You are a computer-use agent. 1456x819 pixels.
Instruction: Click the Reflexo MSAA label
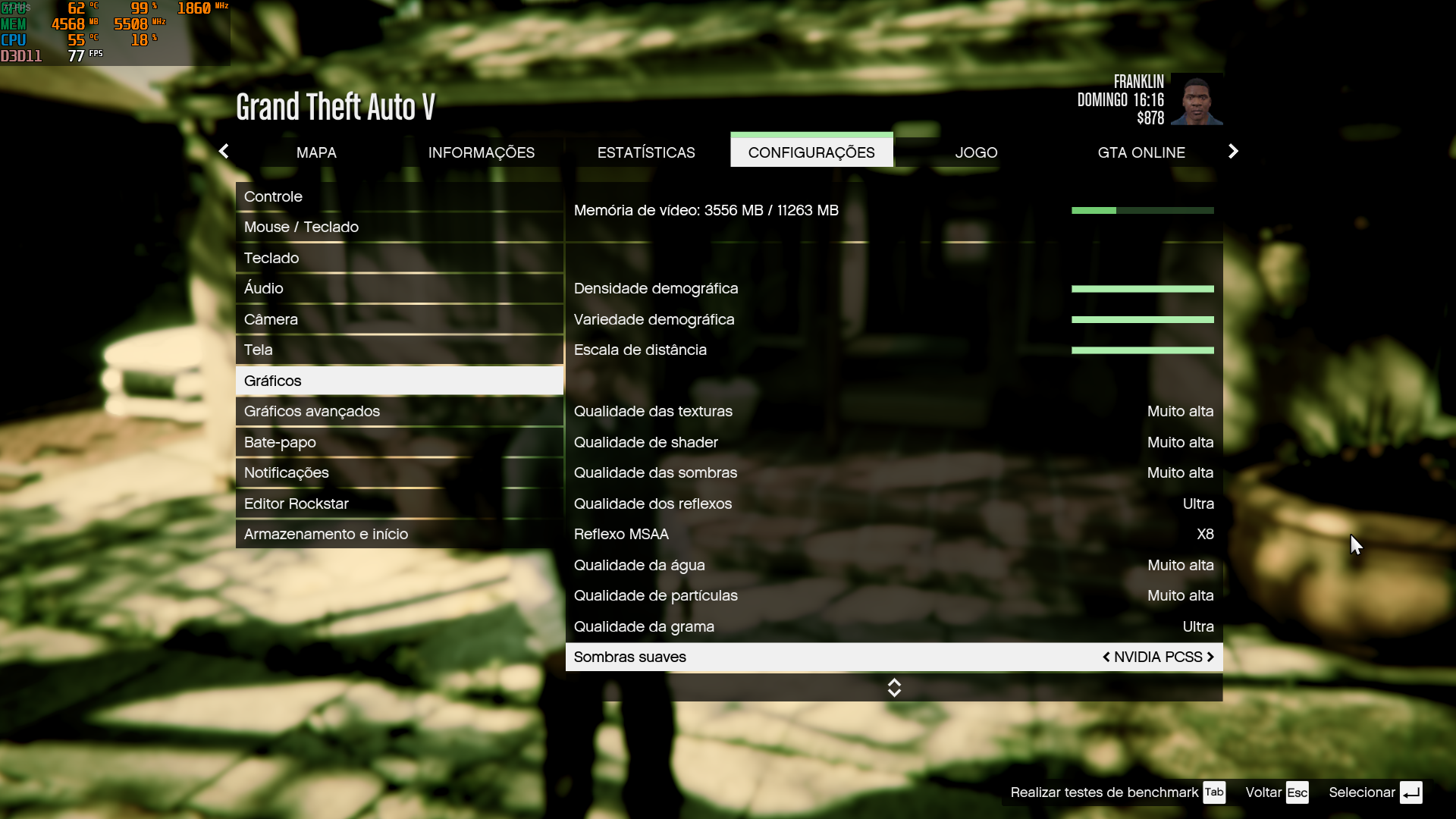pyautogui.click(x=621, y=534)
